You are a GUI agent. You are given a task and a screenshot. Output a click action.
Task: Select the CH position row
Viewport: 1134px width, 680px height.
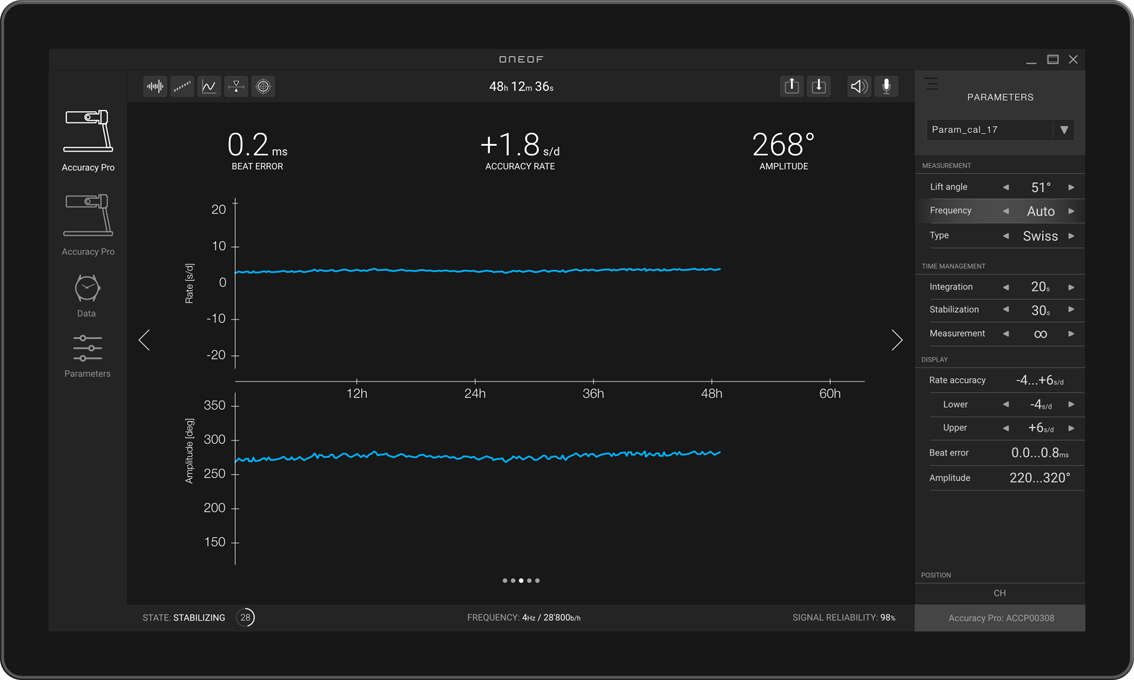[999, 593]
